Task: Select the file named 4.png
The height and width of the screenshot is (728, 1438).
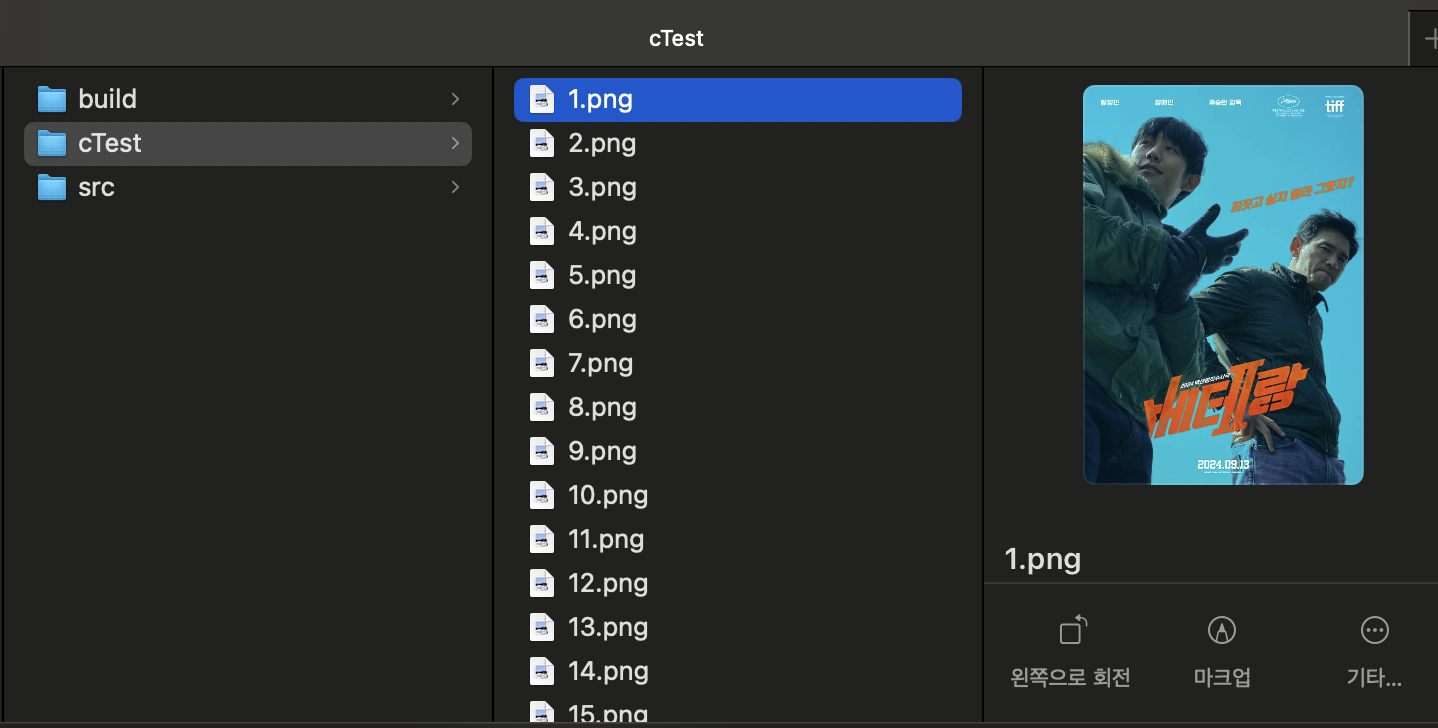Action: pyautogui.click(x=602, y=232)
